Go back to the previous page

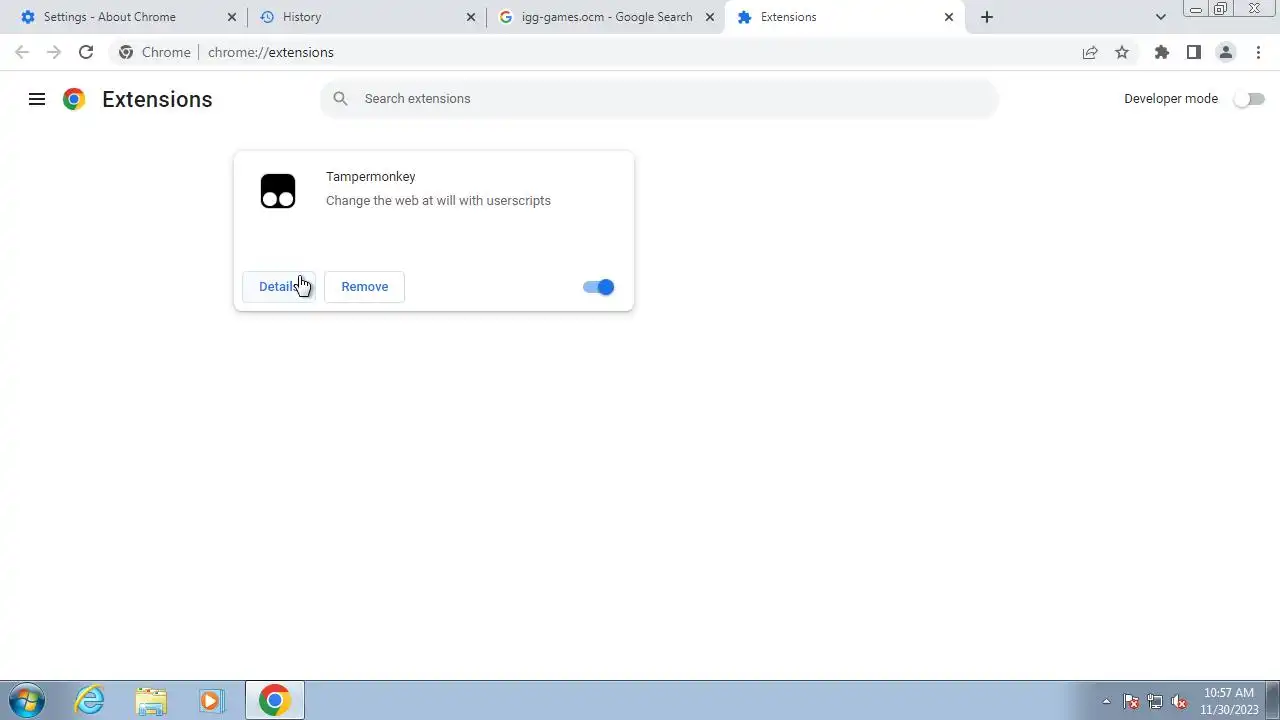[22, 52]
